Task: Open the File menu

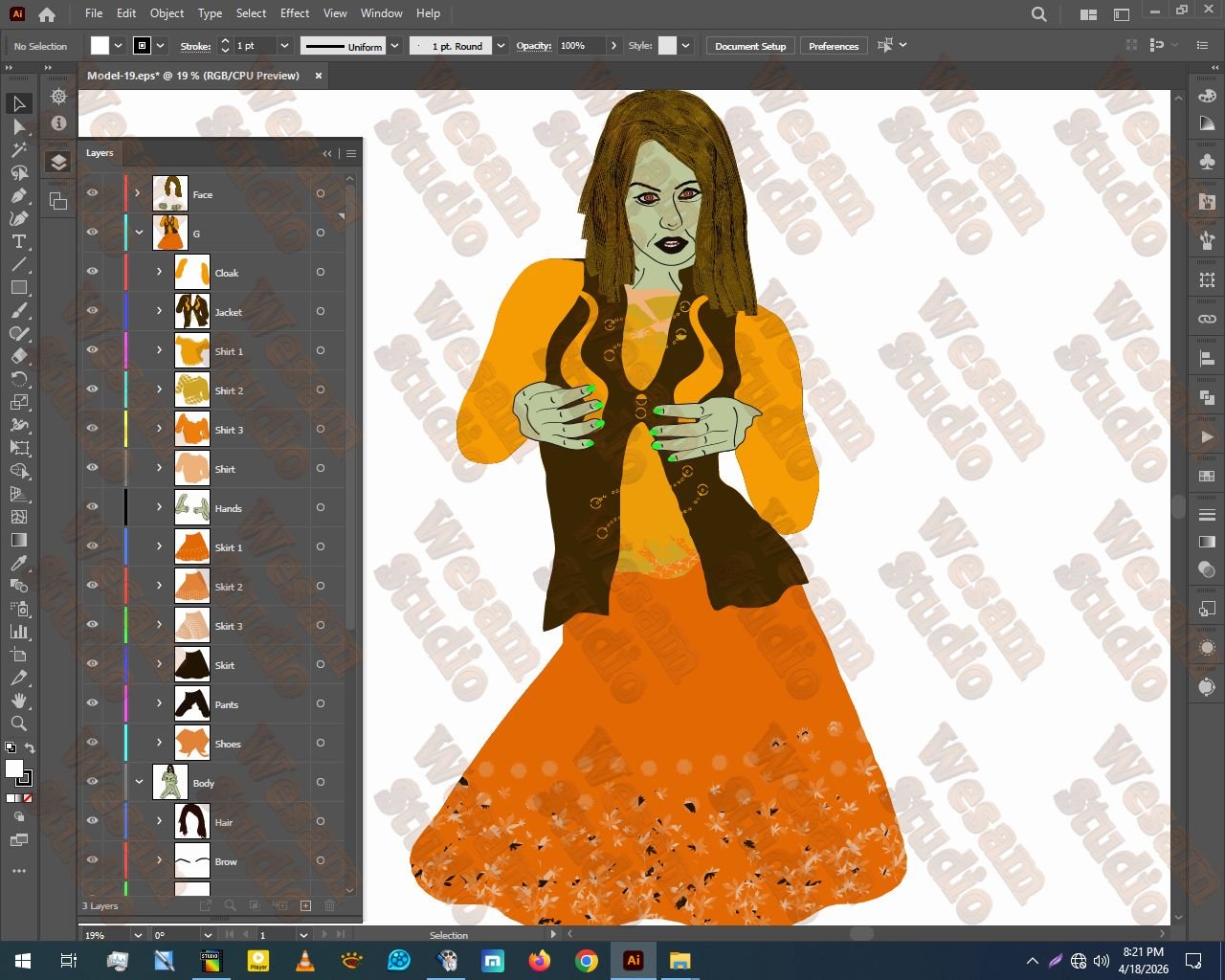Action: click(94, 13)
